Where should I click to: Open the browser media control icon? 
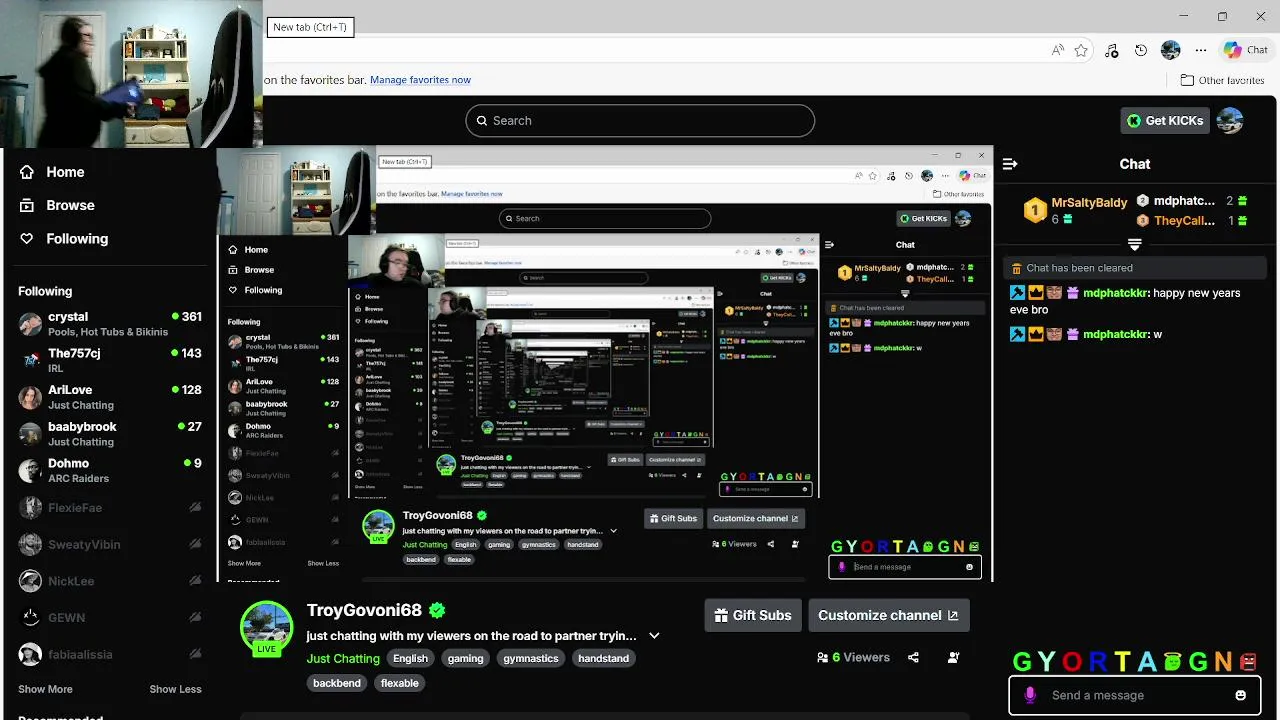click(x=1112, y=50)
